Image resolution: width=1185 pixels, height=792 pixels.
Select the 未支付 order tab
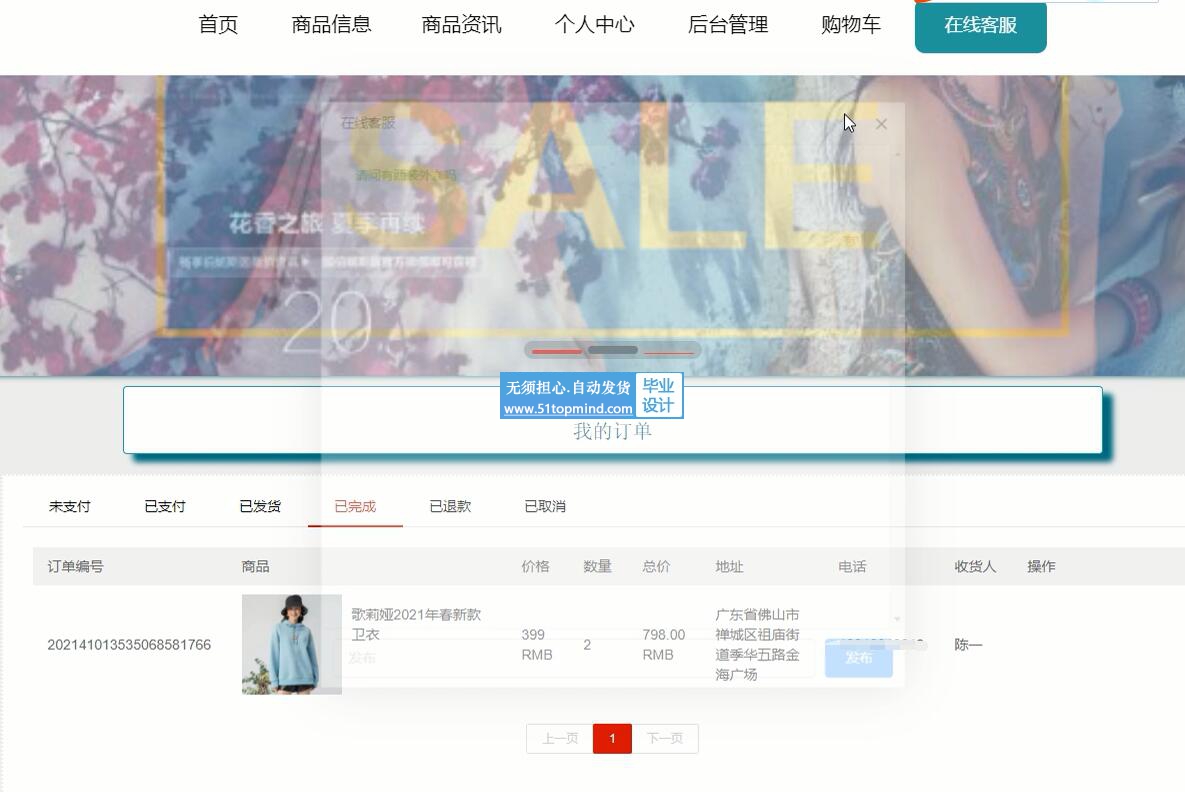click(x=70, y=506)
